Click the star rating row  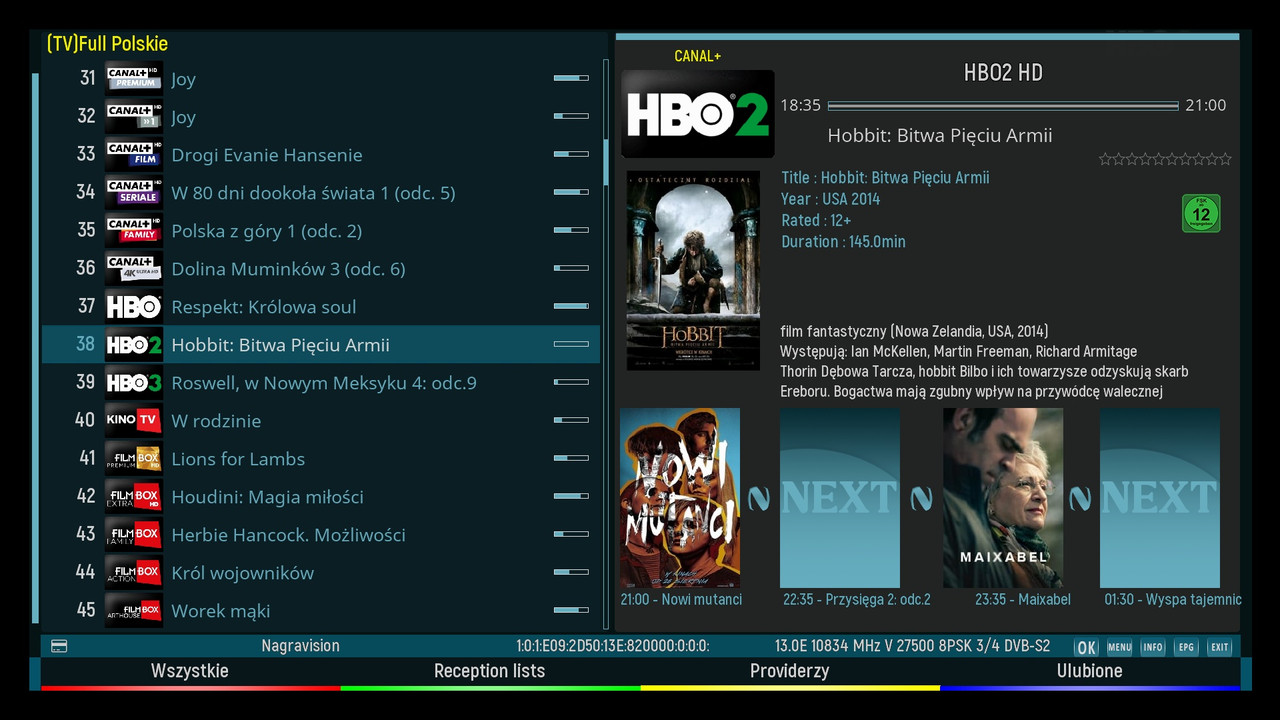tap(1165, 159)
